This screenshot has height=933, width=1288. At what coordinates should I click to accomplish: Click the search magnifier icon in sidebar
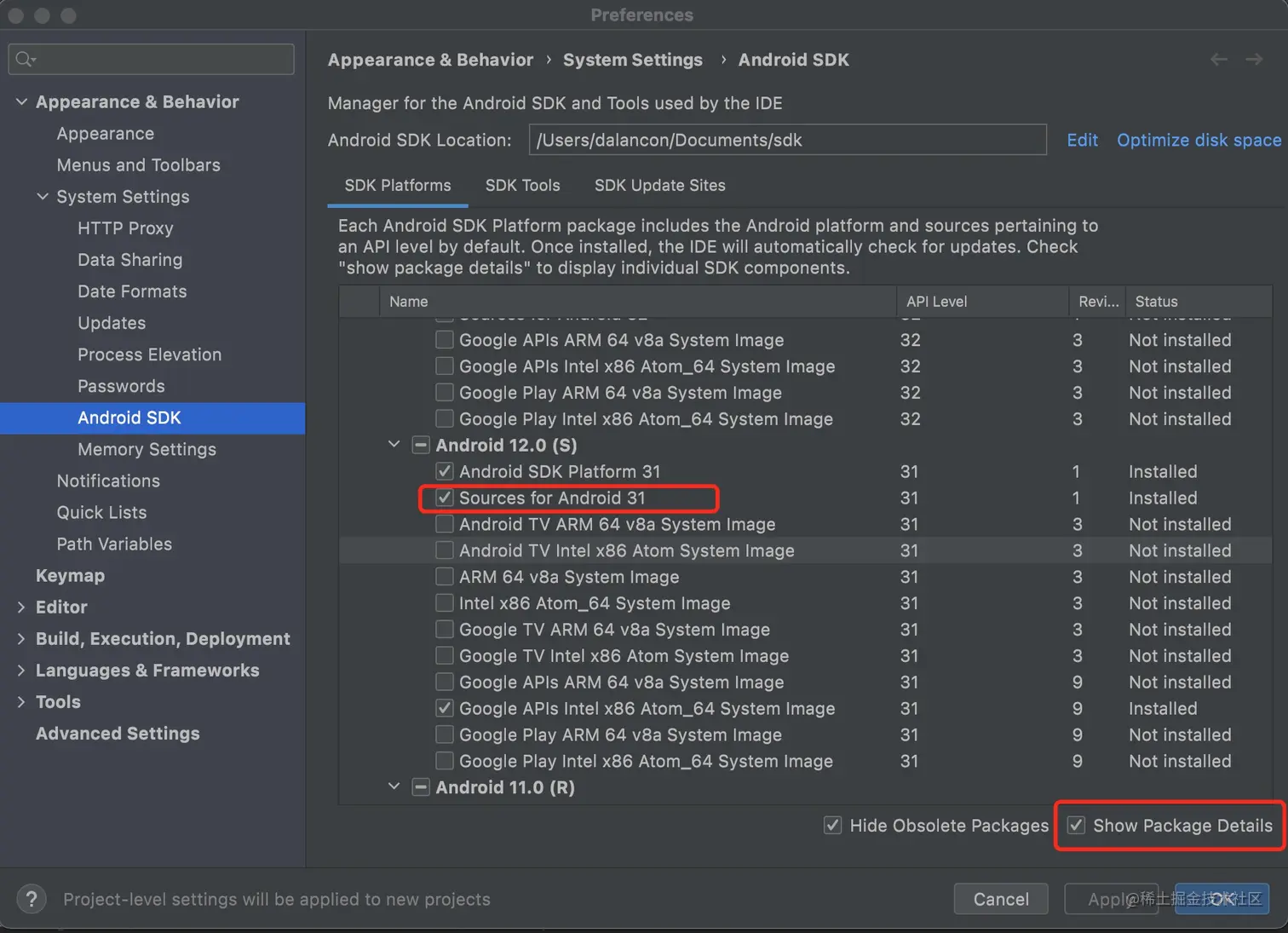(25, 59)
